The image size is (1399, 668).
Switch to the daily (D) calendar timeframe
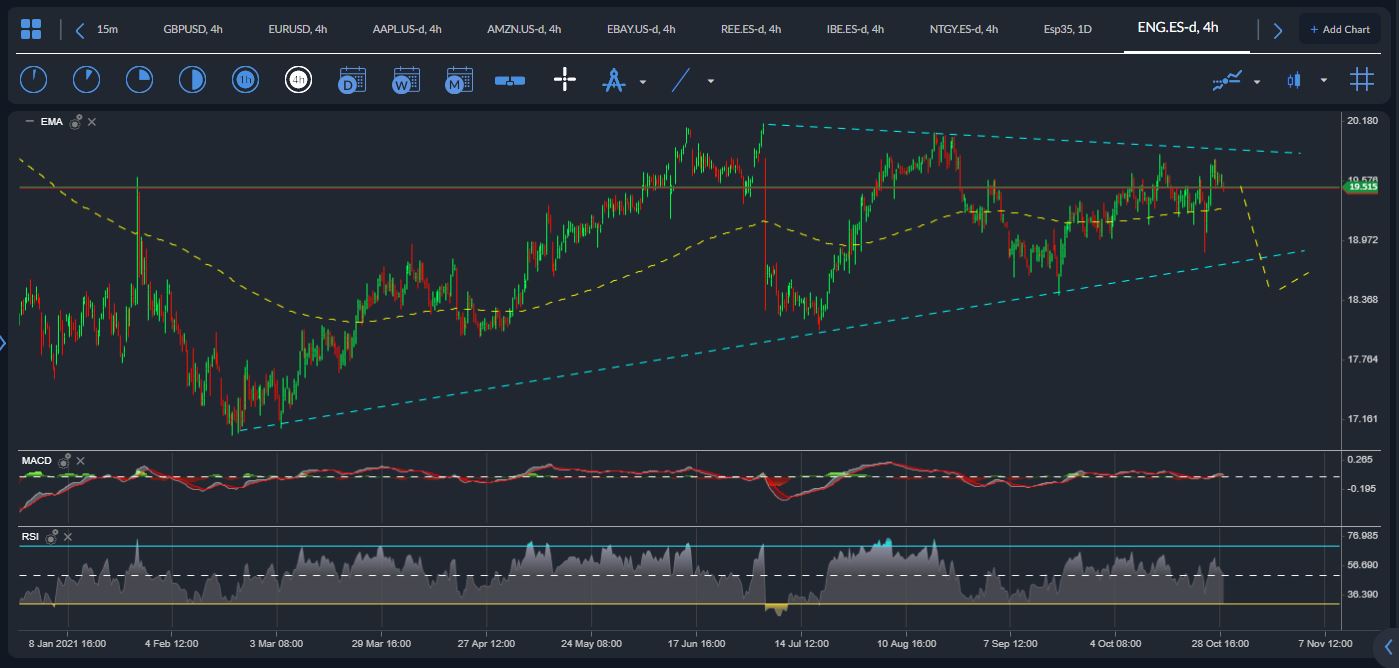[351, 80]
